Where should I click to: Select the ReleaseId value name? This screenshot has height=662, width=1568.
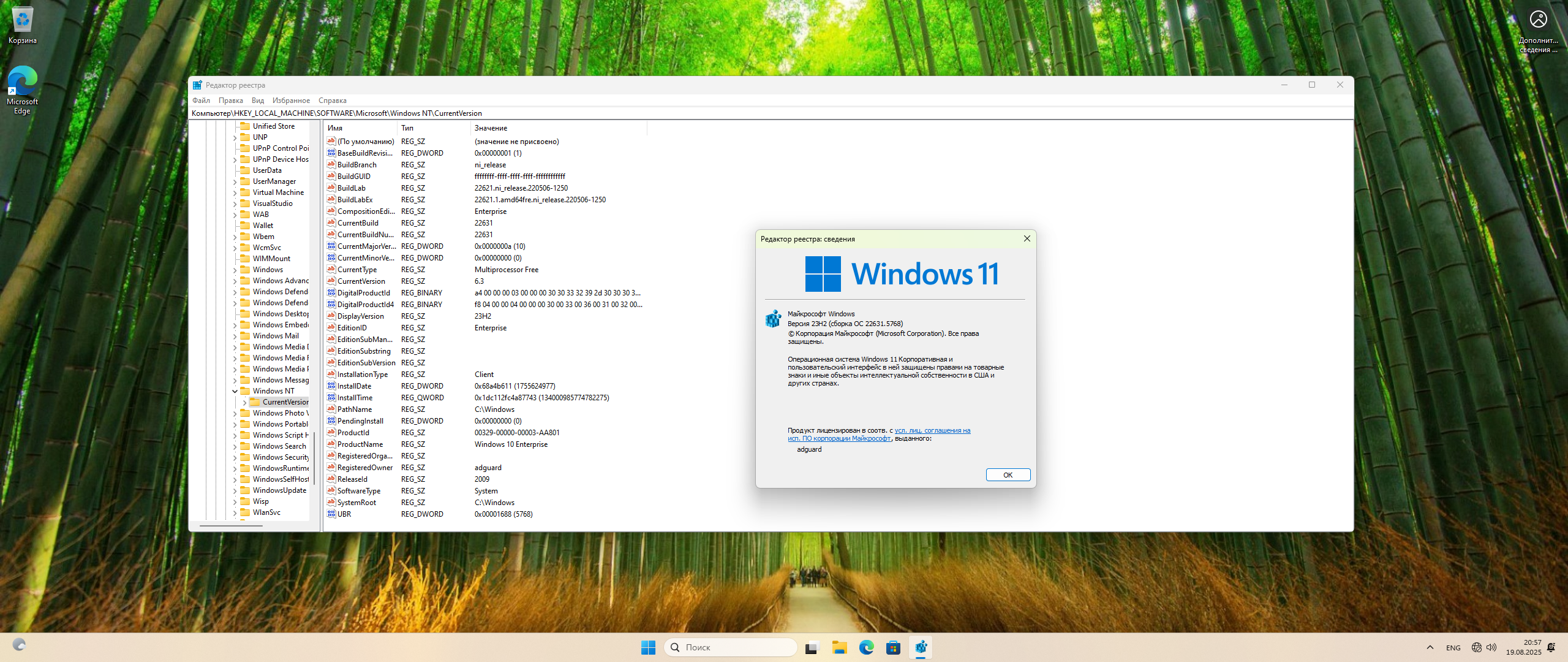[352, 479]
